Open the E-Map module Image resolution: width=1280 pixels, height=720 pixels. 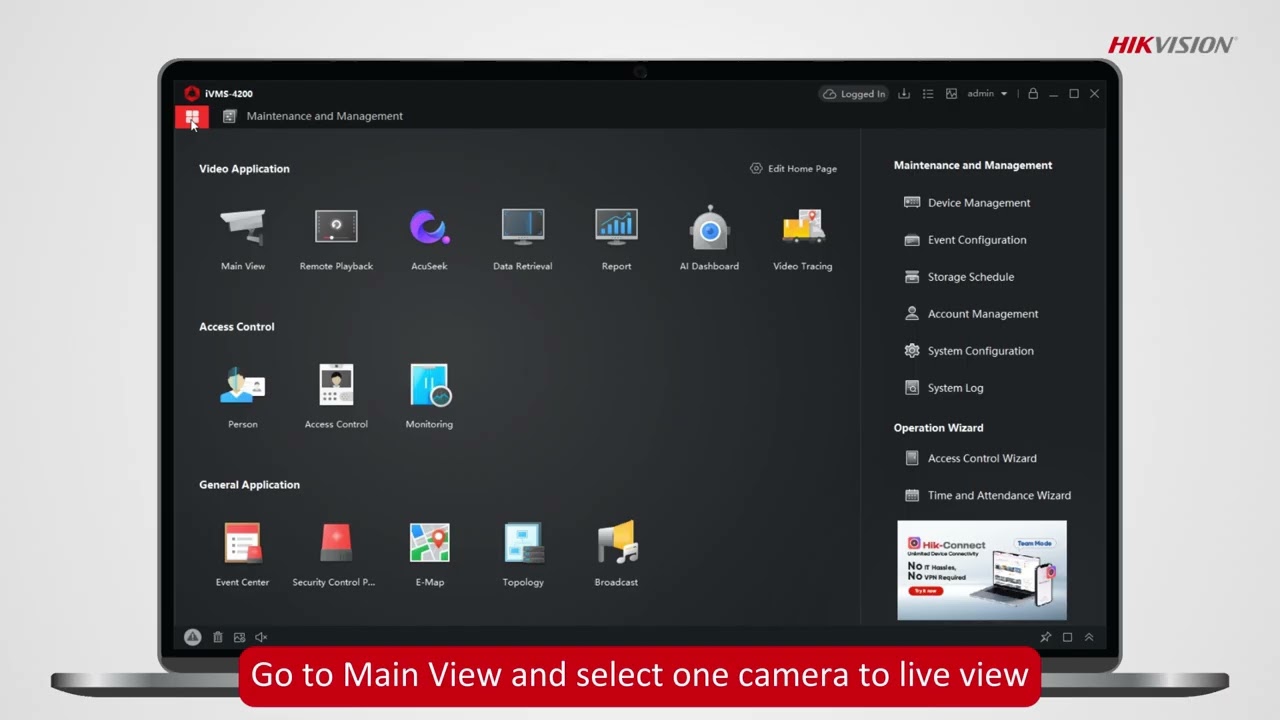[429, 554]
